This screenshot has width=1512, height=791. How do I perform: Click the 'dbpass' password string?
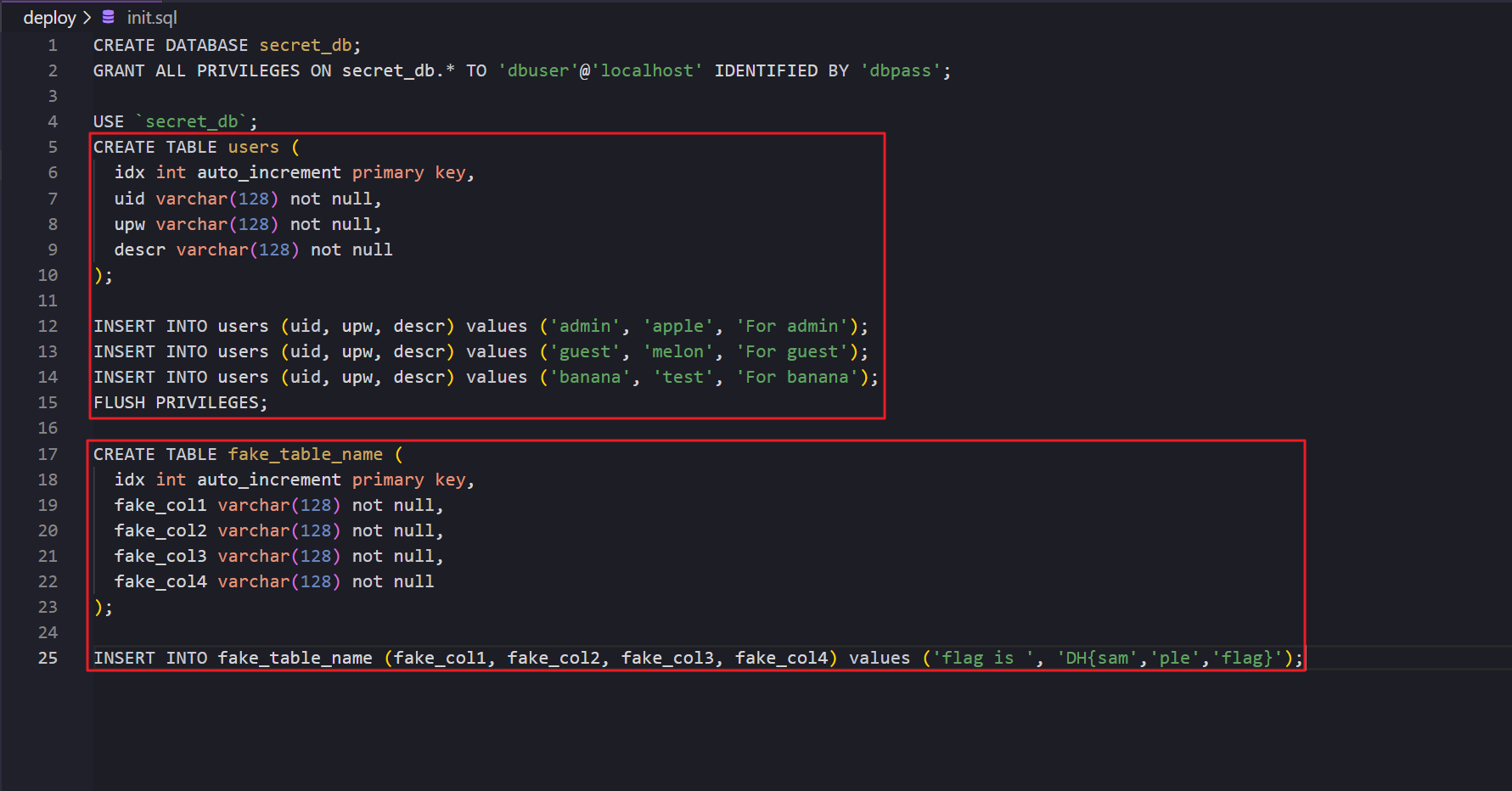click(x=900, y=70)
